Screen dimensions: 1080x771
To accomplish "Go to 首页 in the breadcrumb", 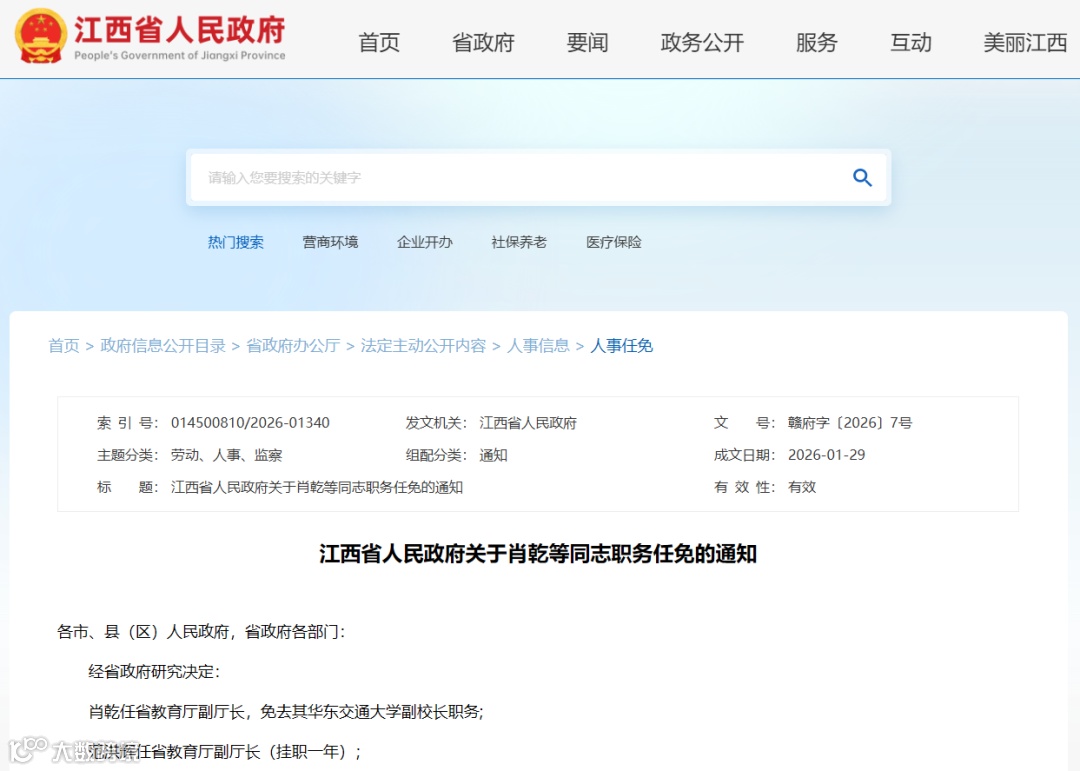I will point(63,345).
